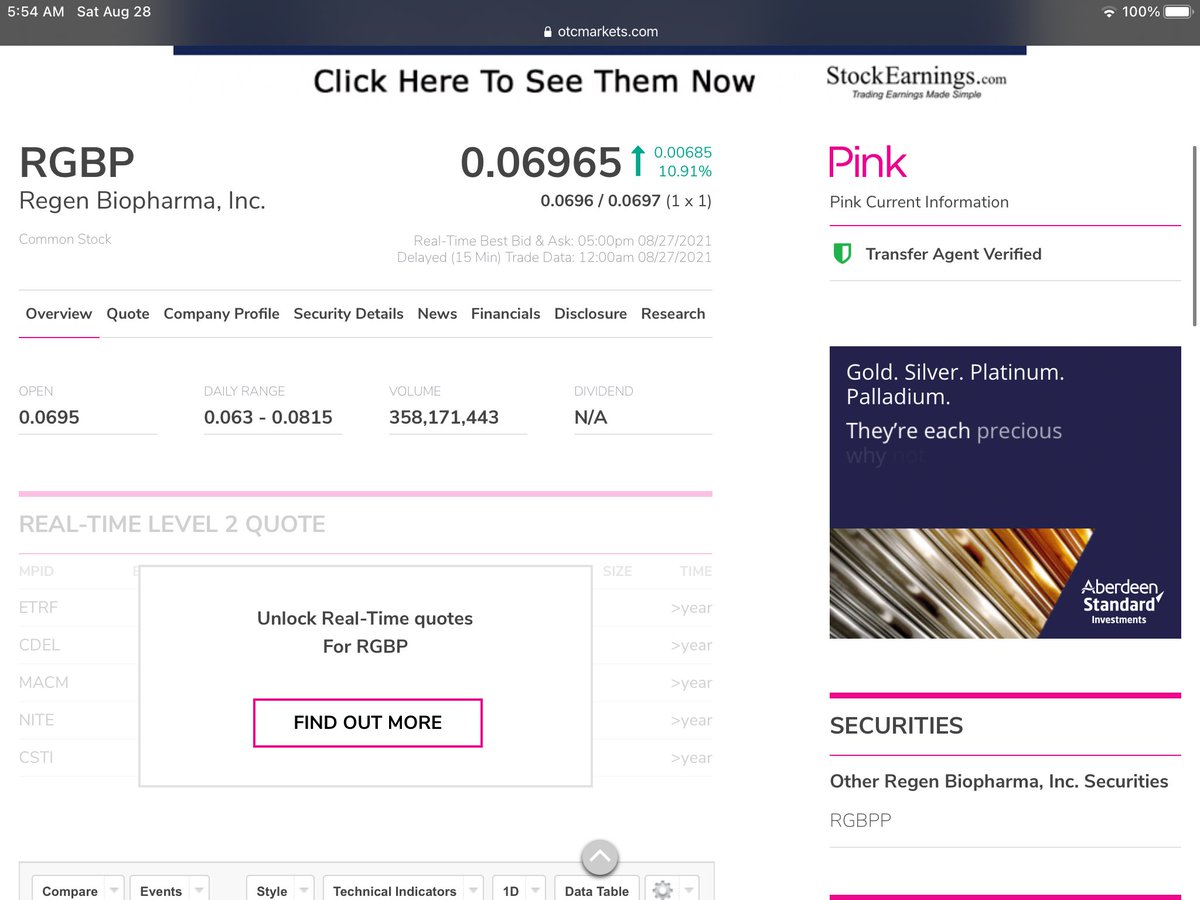Open the RGBPP security link
This screenshot has width=1200, height=900.
860,821
